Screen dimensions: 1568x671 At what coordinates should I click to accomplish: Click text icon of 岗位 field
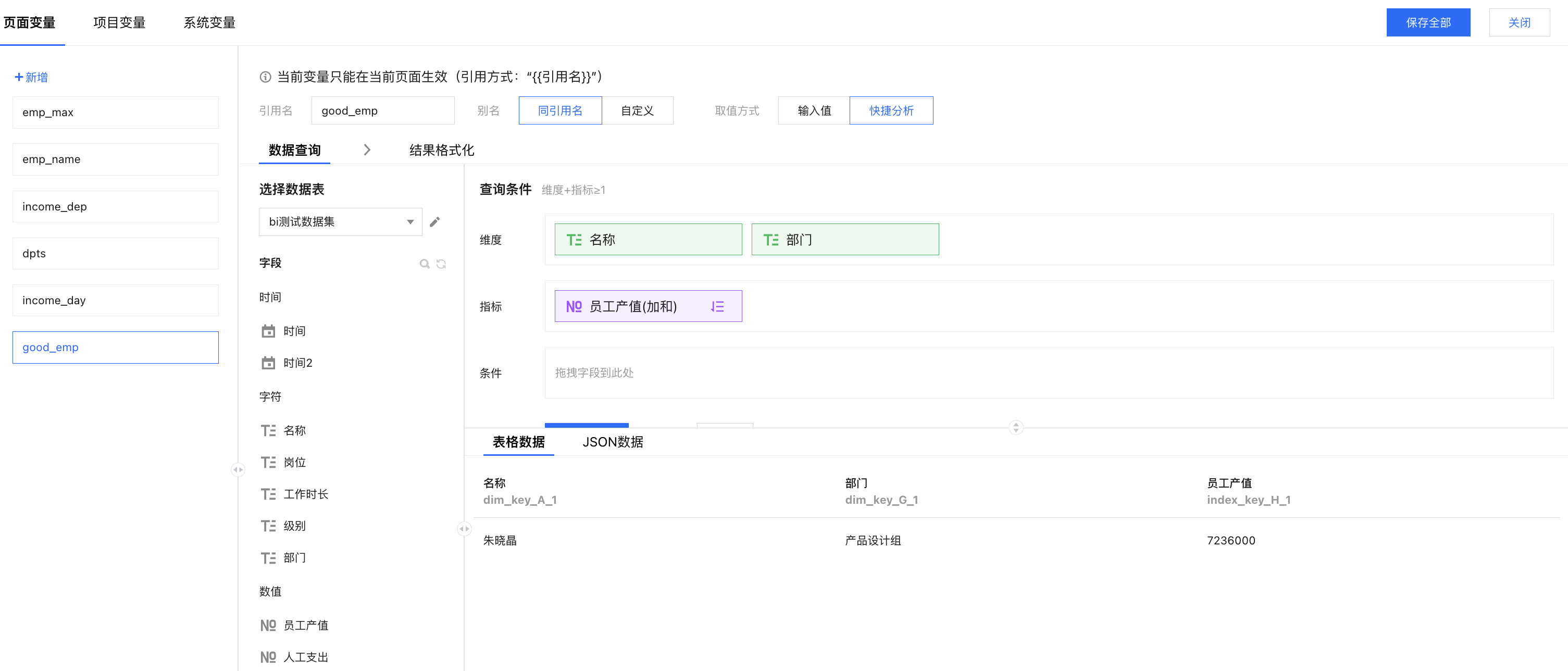click(268, 462)
